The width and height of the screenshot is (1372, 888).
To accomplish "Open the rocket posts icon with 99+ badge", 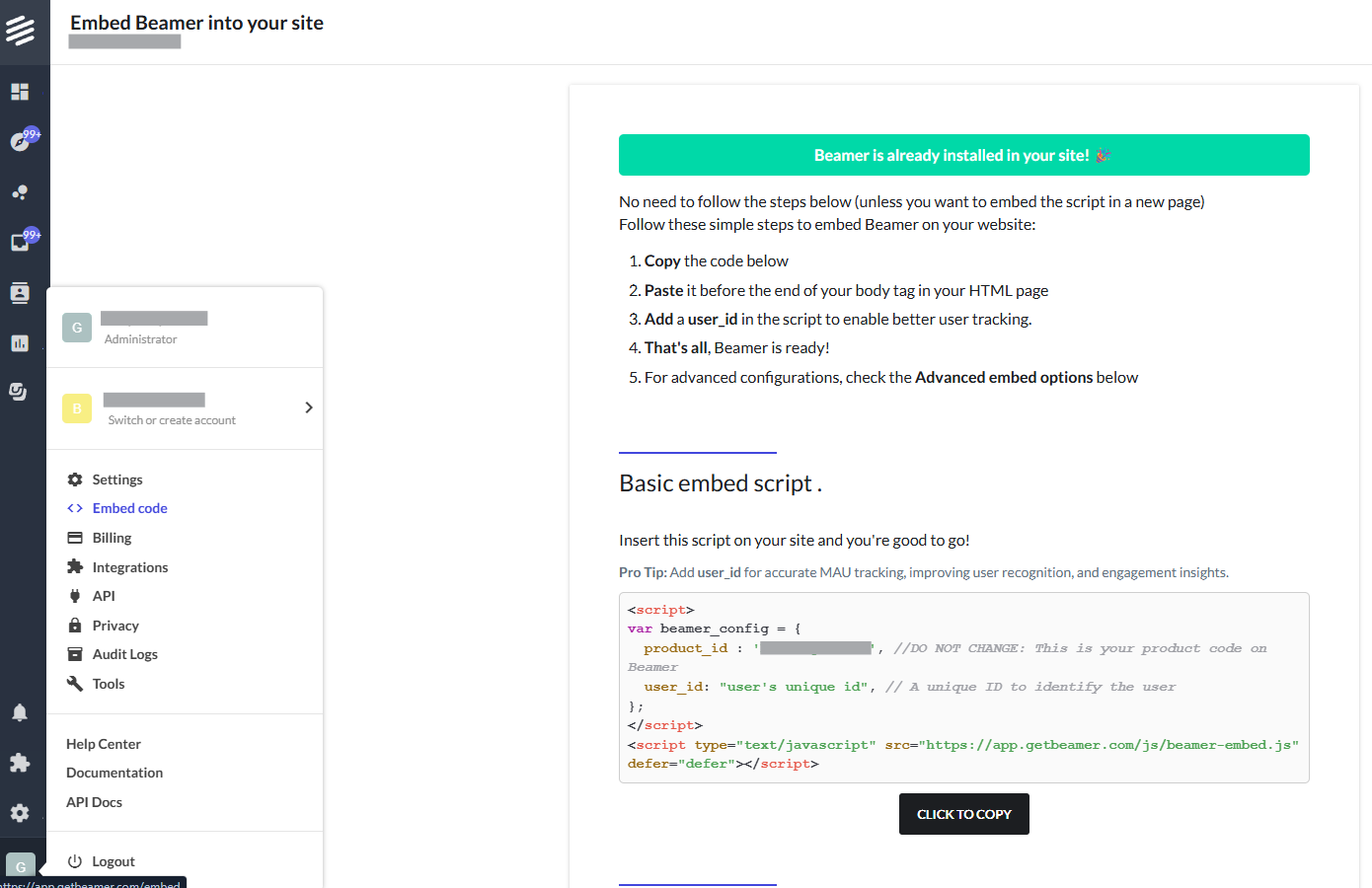I will [x=20, y=141].
